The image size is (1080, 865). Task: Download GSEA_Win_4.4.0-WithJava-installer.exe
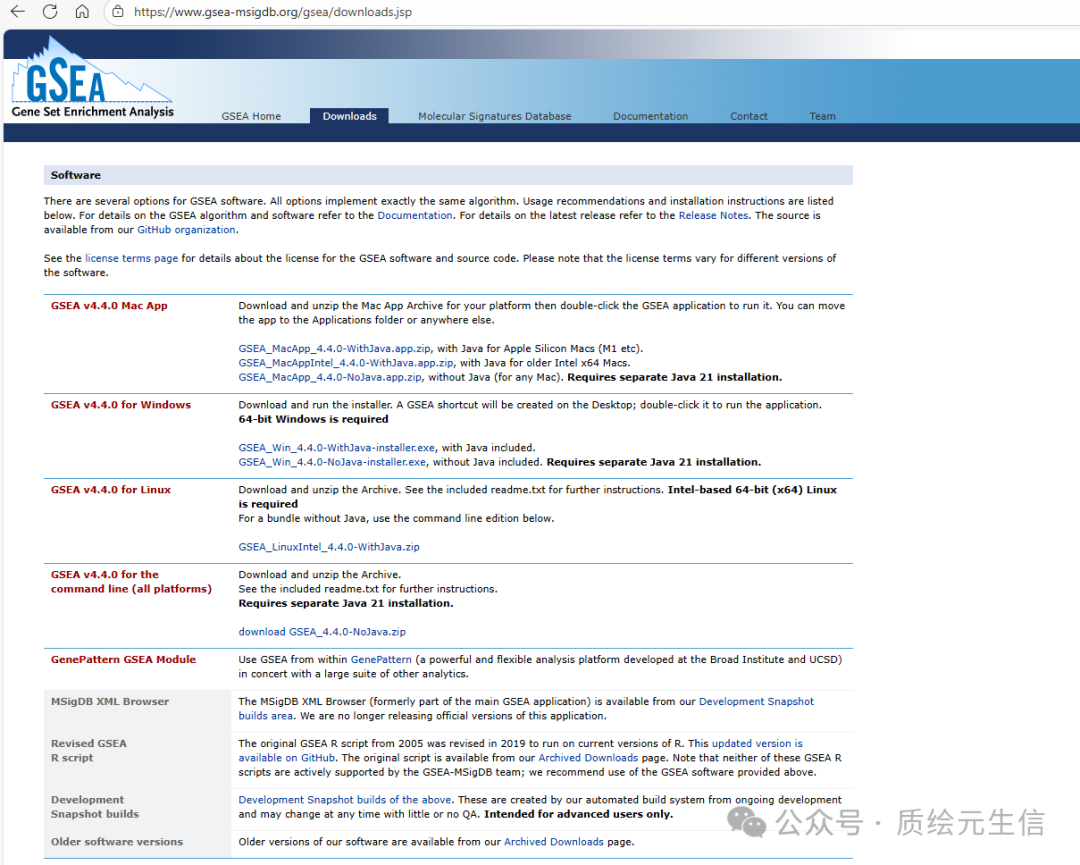pyautogui.click(x=337, y=448)
